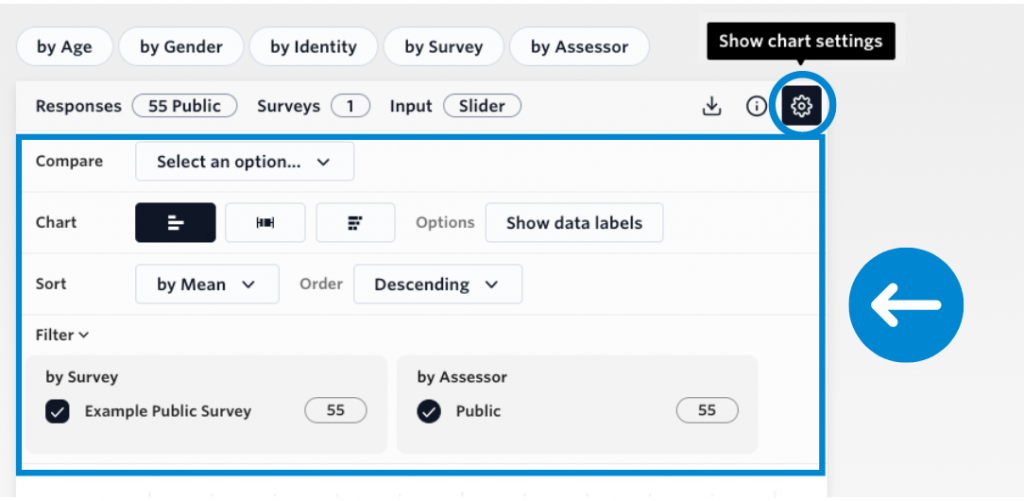Open the info circle icon
This screenshot has width=1024, height=501.
[756, 106]
